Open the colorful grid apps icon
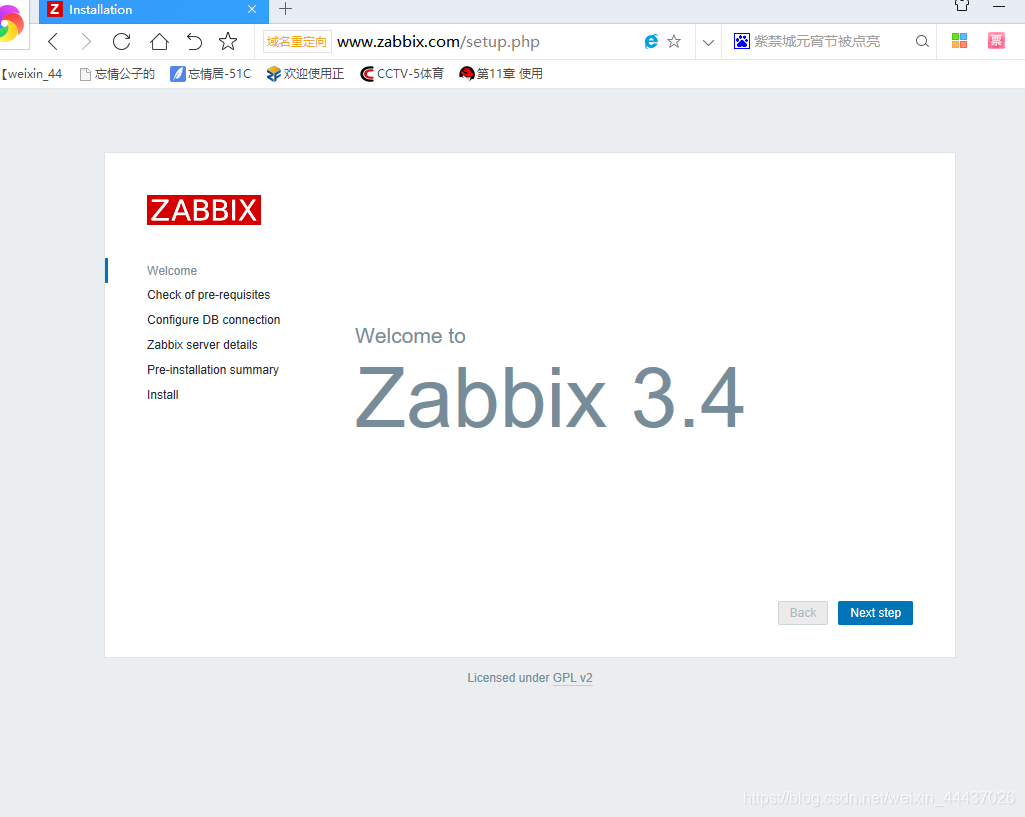 click(x=959, y=41)
